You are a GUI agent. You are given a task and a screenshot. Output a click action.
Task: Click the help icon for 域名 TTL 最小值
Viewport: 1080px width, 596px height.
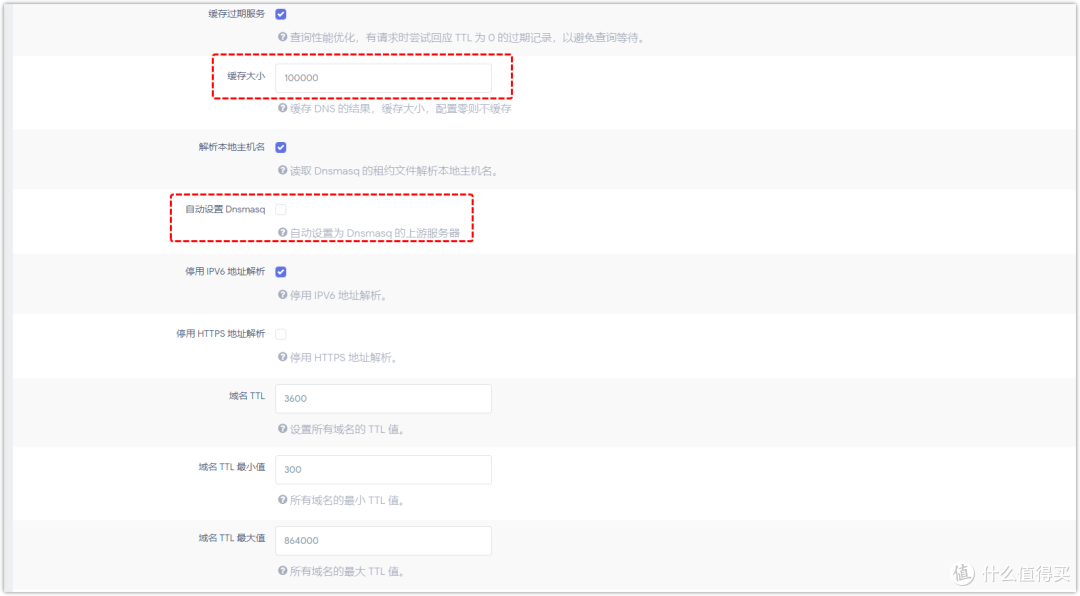(281, 500)
